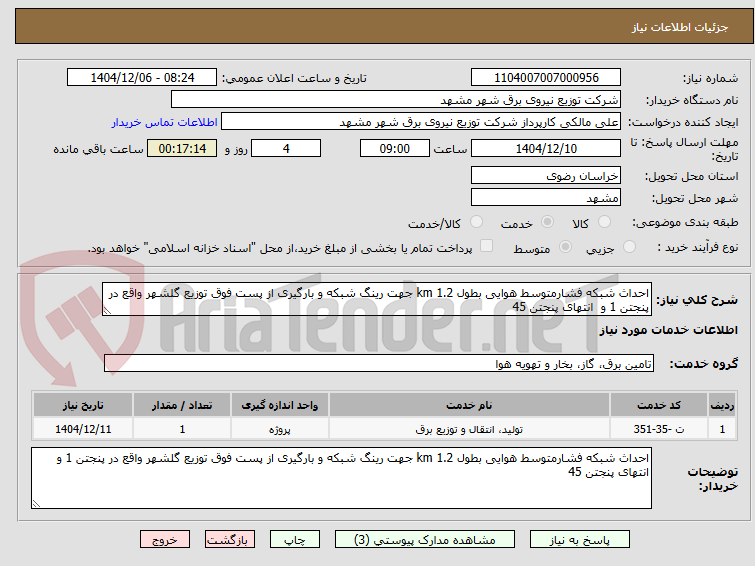Click the شرح کلی نیاز text area
The width and height of the screenshot is (755, 566).
(x=377, y=299)
